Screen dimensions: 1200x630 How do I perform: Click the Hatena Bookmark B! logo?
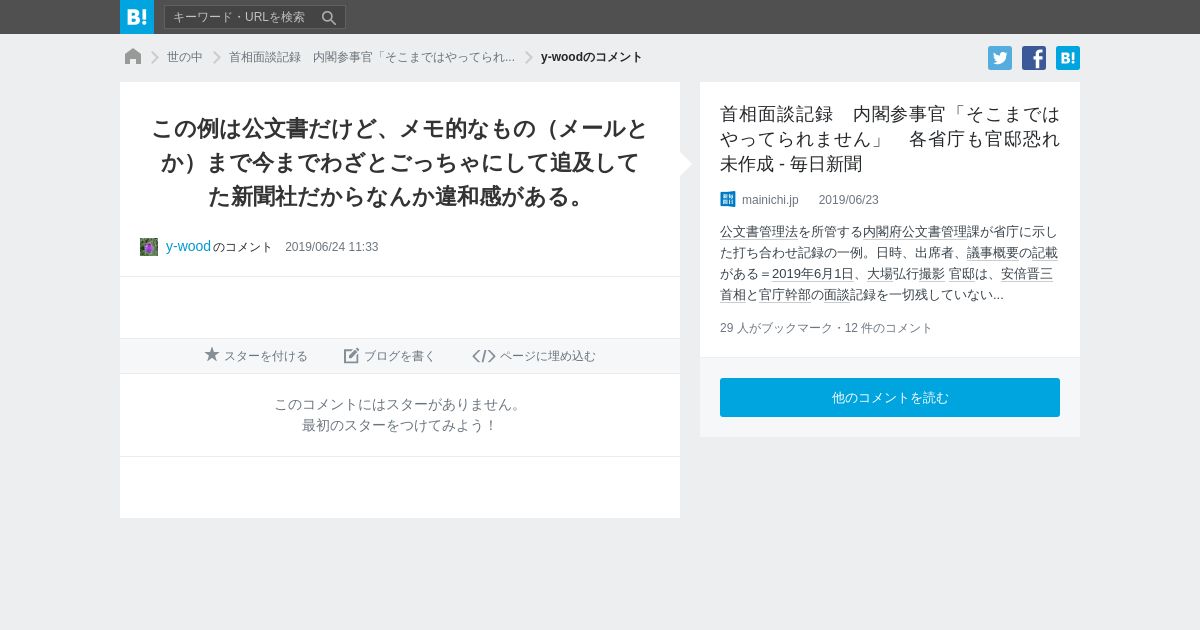point(137,17)
